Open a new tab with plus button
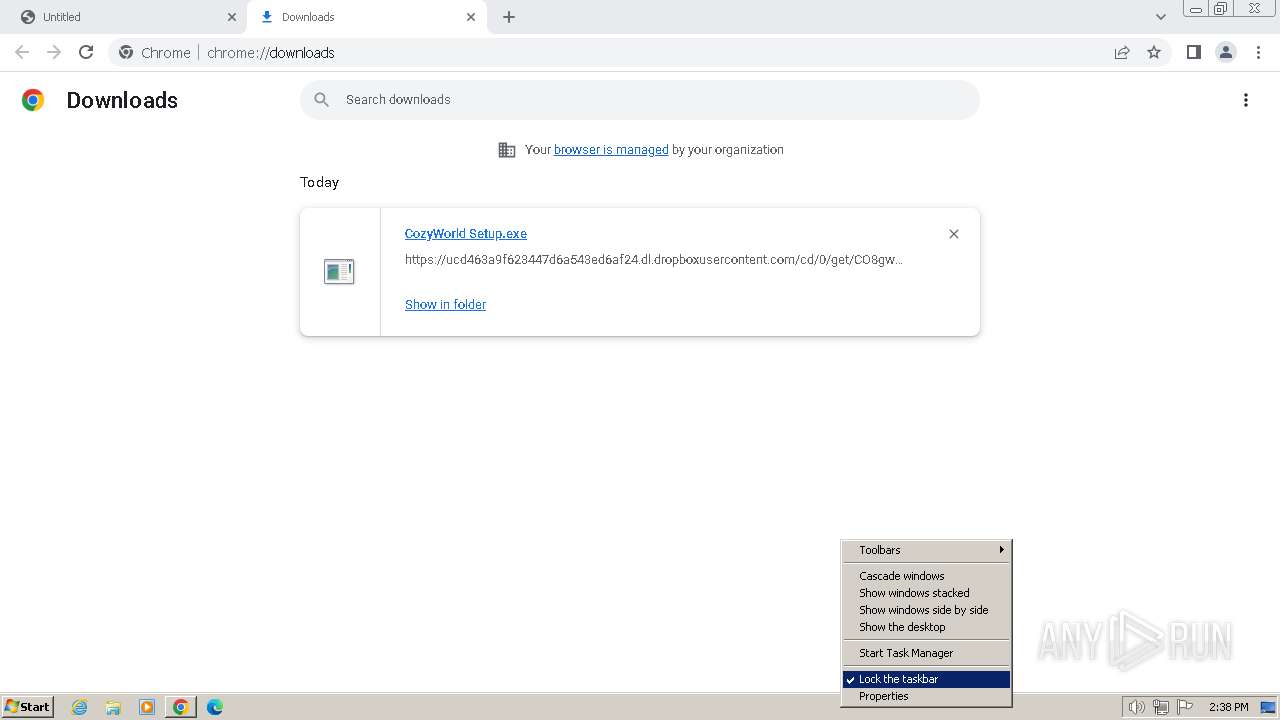The image size is (1280, 720). tap(509, 17)
